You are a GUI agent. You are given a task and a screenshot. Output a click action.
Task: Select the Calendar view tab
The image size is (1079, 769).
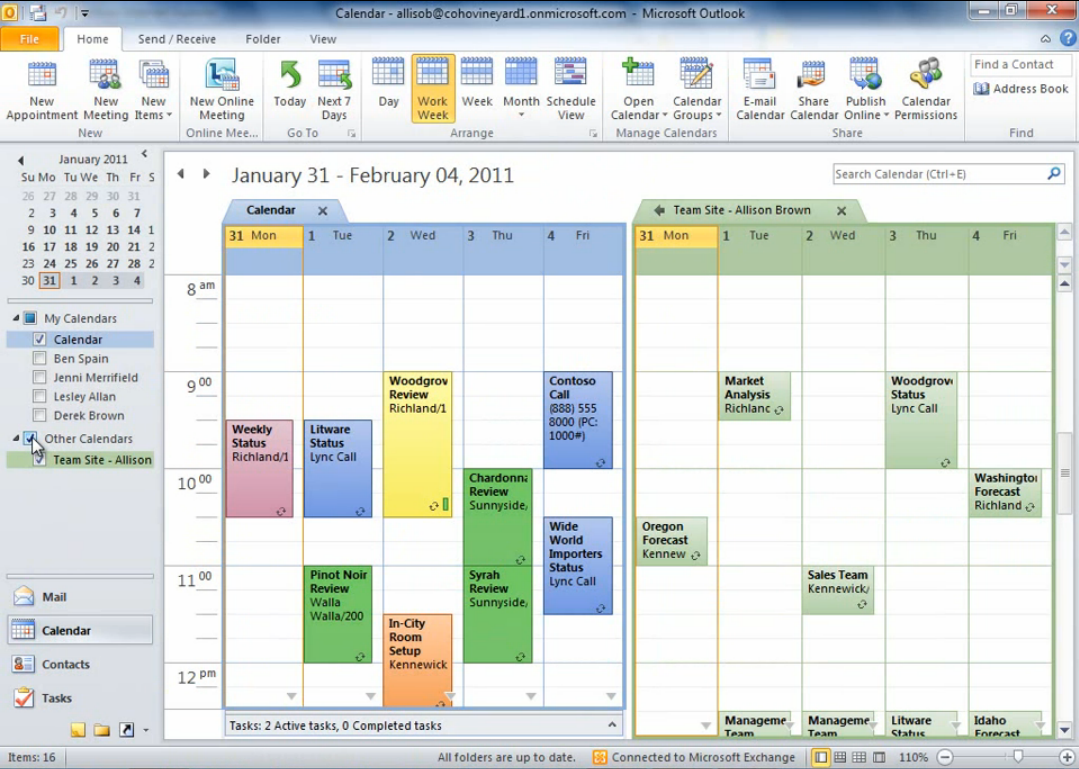click(x=271, y=210)
